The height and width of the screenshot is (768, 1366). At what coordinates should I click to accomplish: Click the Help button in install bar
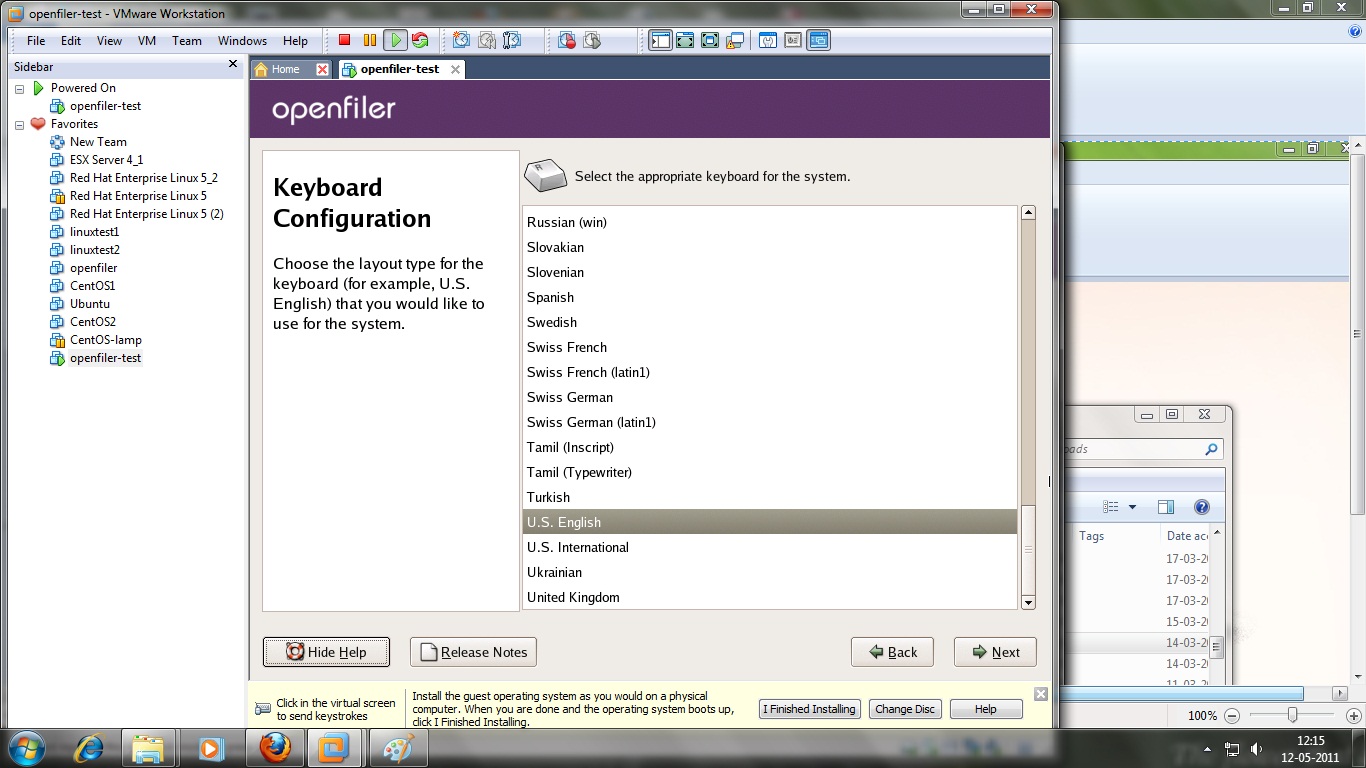click(986, 709)
